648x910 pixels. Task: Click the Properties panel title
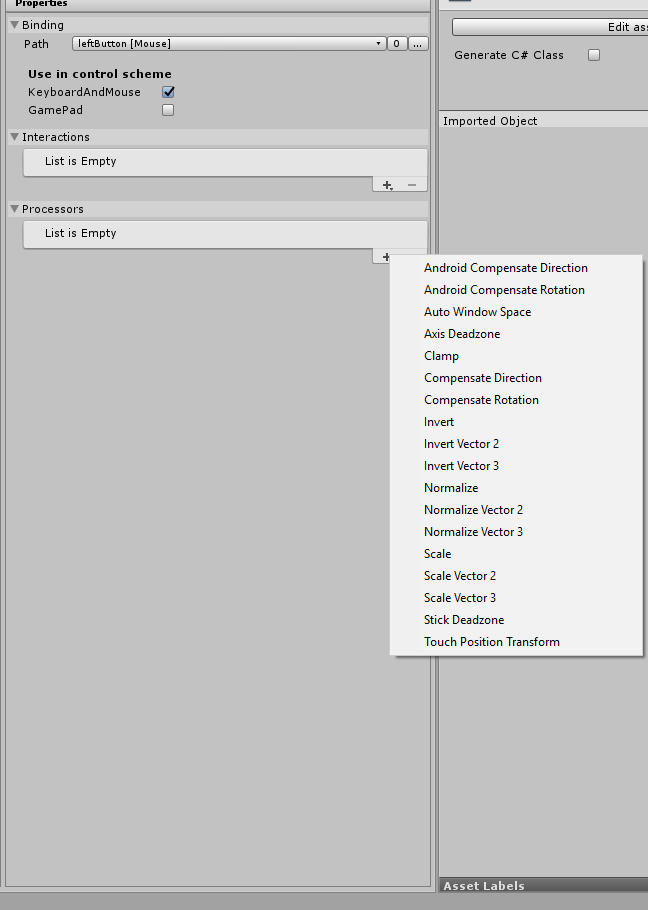click(41, 3)
